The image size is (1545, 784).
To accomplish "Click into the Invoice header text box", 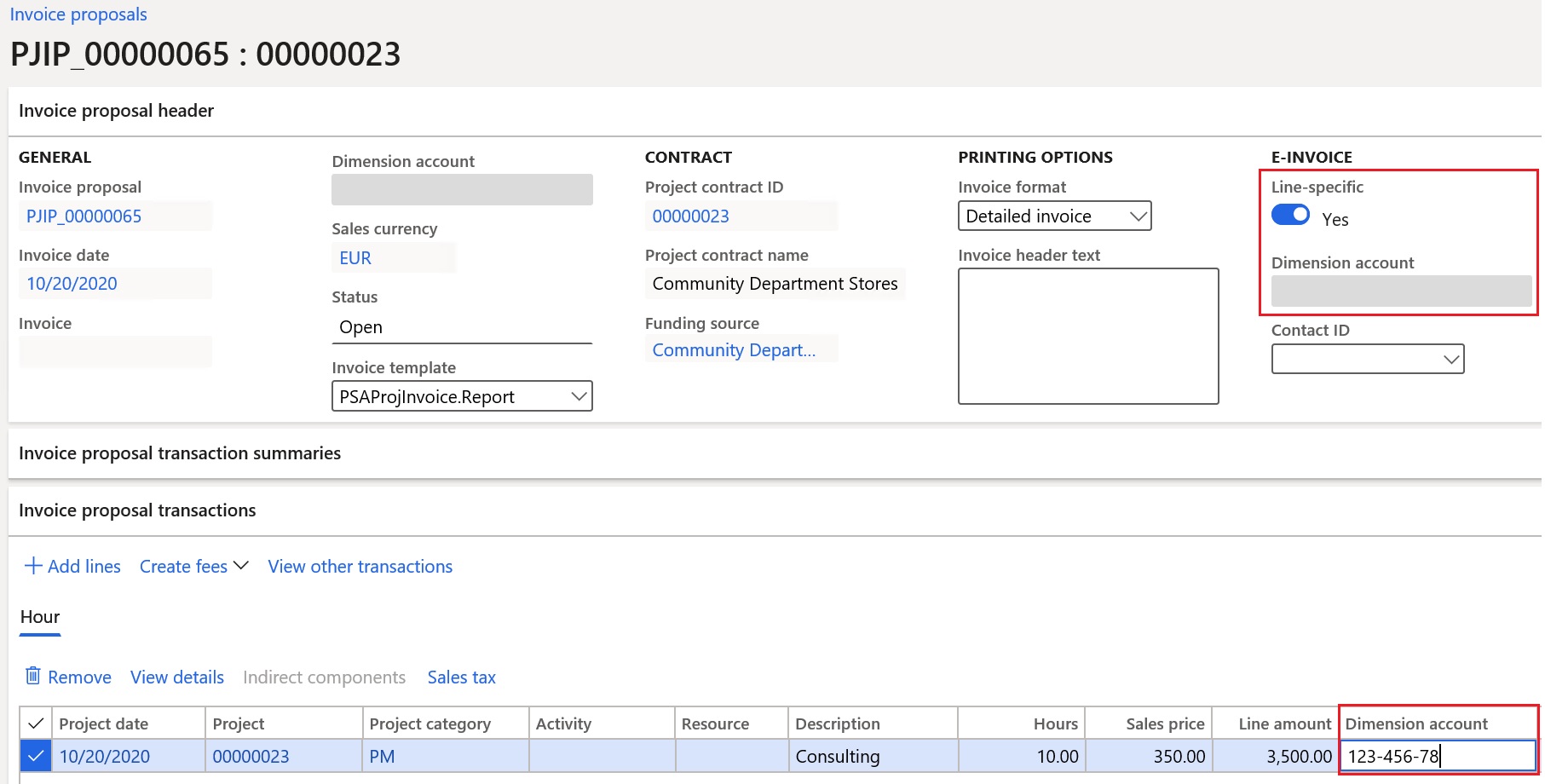I will (1088, 336).
